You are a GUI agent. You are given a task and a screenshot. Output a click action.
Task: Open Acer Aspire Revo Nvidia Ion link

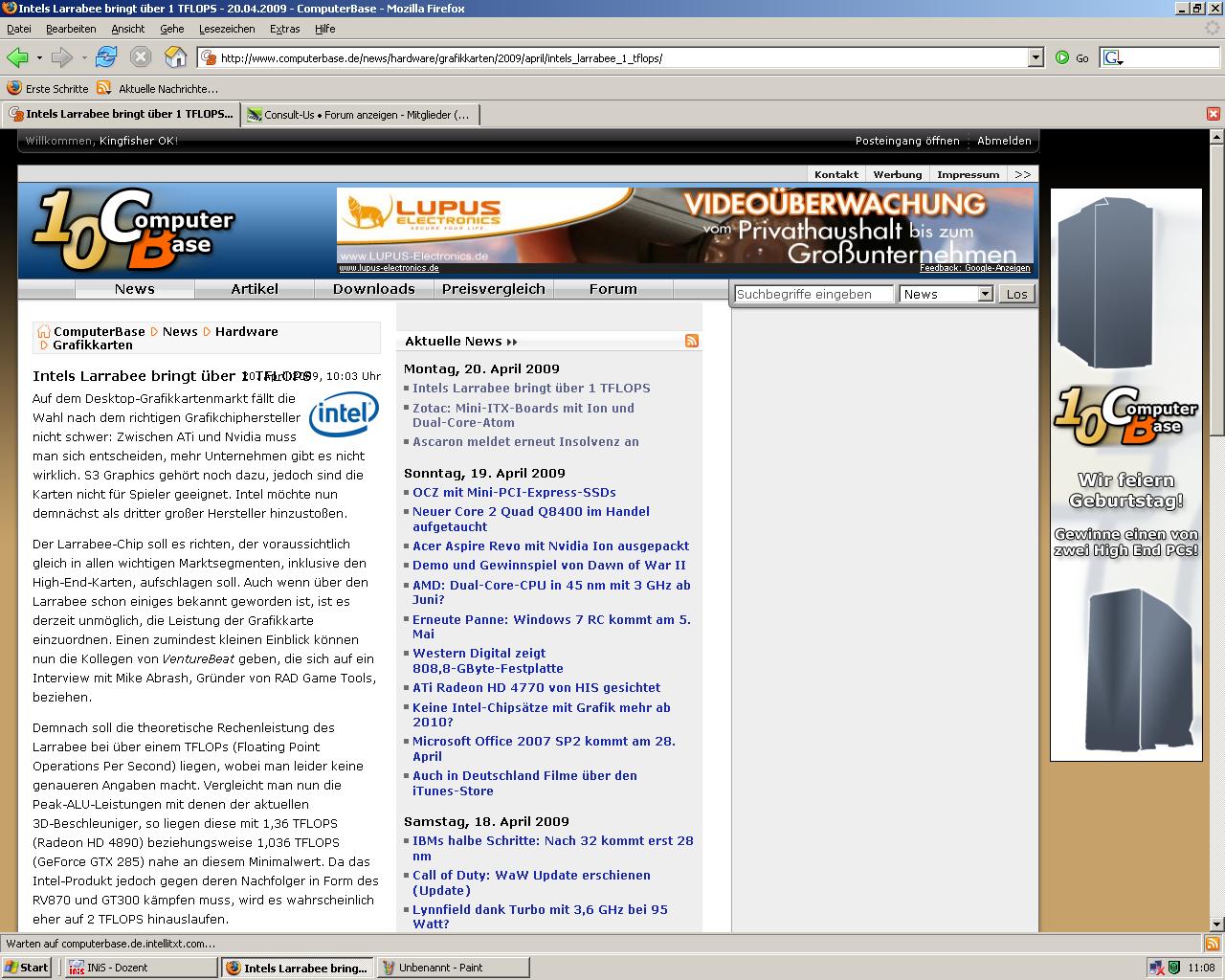(550, 546)
